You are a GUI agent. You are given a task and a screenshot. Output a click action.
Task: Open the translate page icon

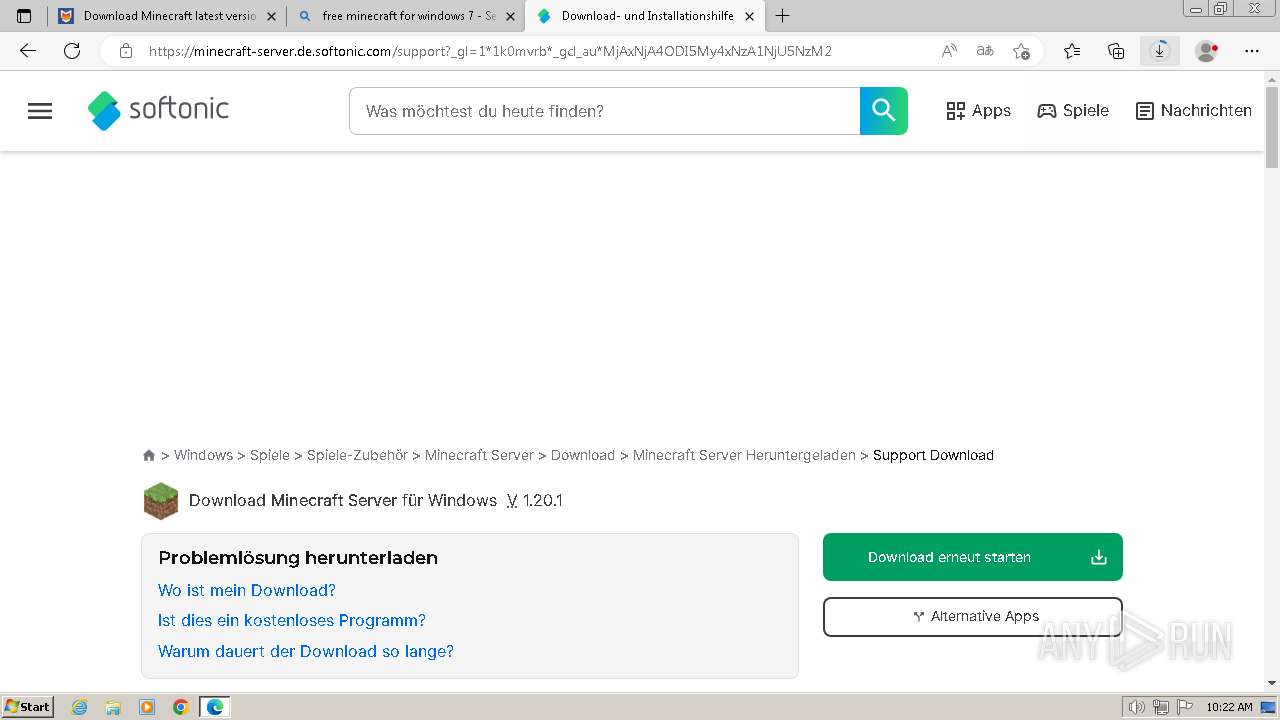[985, 51]
